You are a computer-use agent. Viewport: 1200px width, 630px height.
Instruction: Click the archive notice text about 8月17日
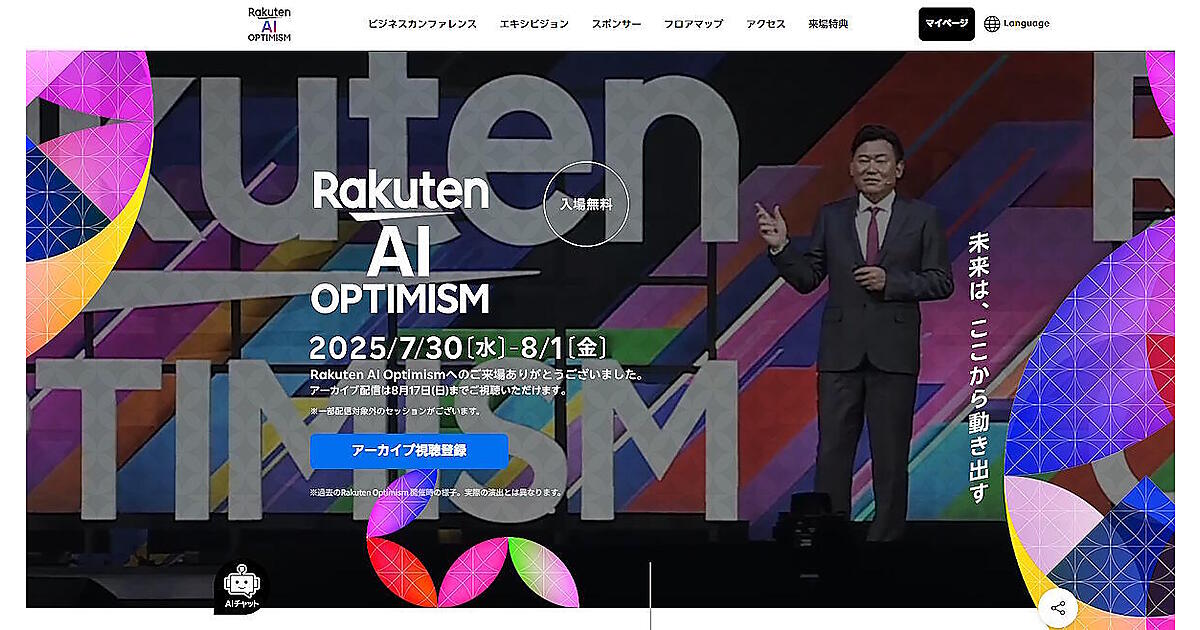(439, 391)
